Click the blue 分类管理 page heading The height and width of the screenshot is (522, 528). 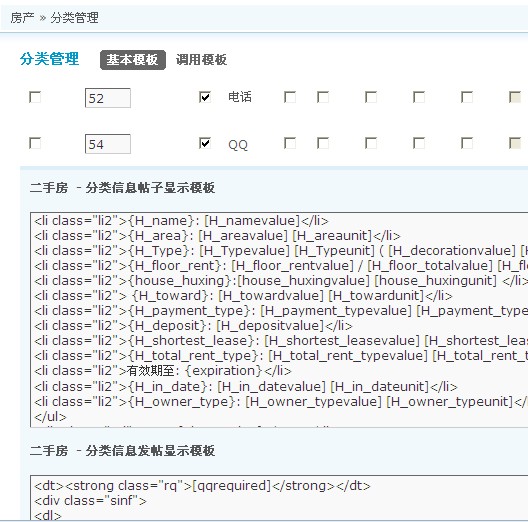(49, 59)
